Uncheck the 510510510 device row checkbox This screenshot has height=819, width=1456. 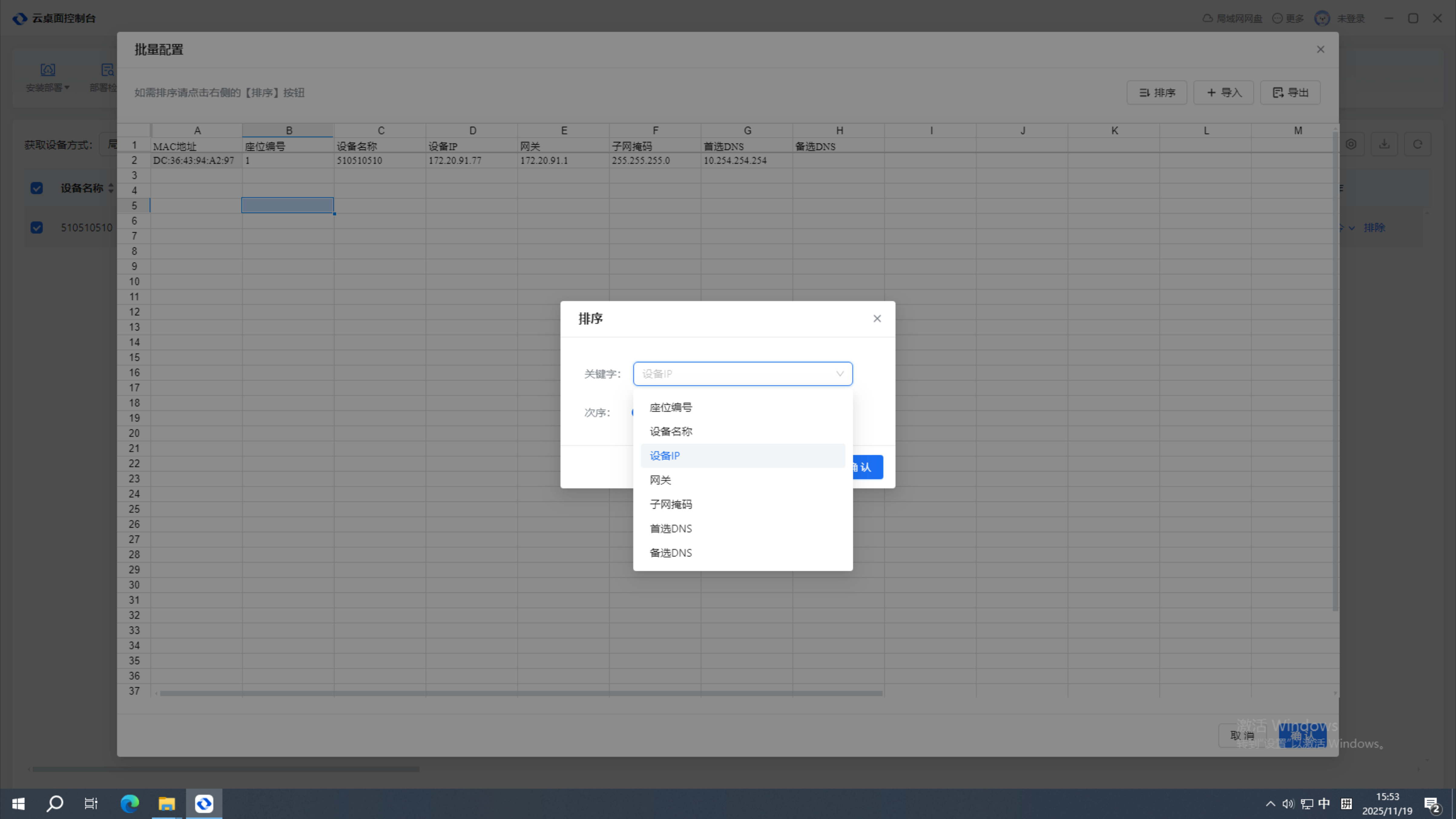pyautogui.click(x=37, y=228)
